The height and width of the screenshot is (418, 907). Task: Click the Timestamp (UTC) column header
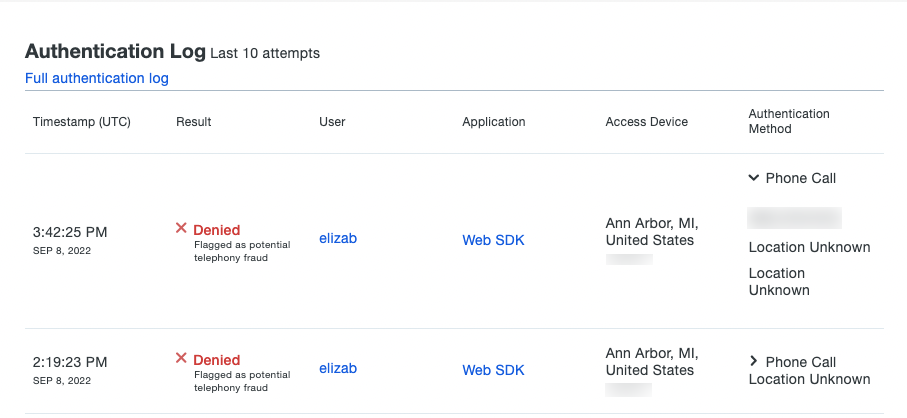pyautogui.click(x=81, y=122)
